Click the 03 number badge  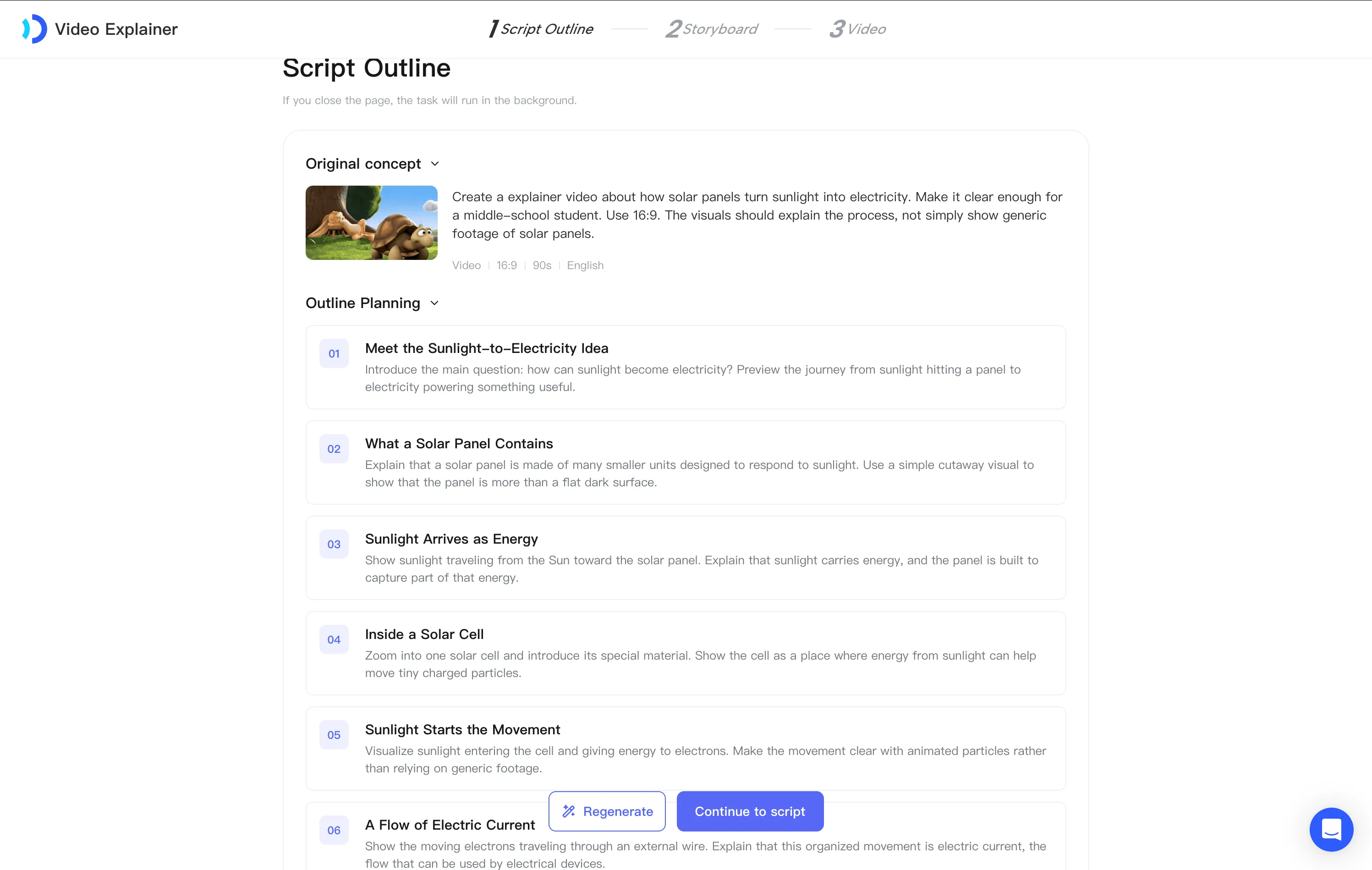point(334,545)
